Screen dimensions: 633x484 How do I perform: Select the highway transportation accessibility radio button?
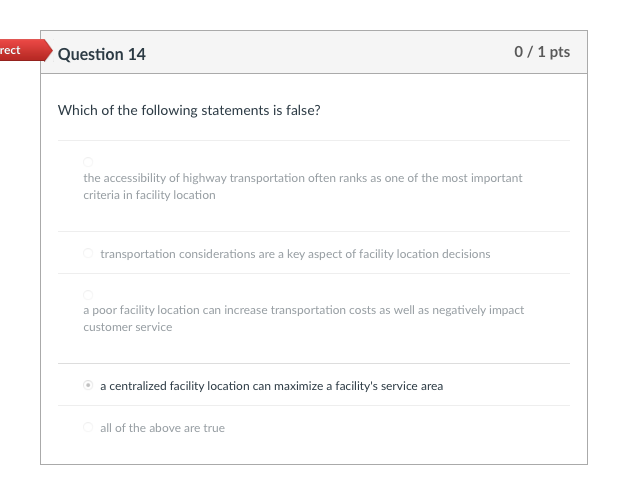coord(88,162)
